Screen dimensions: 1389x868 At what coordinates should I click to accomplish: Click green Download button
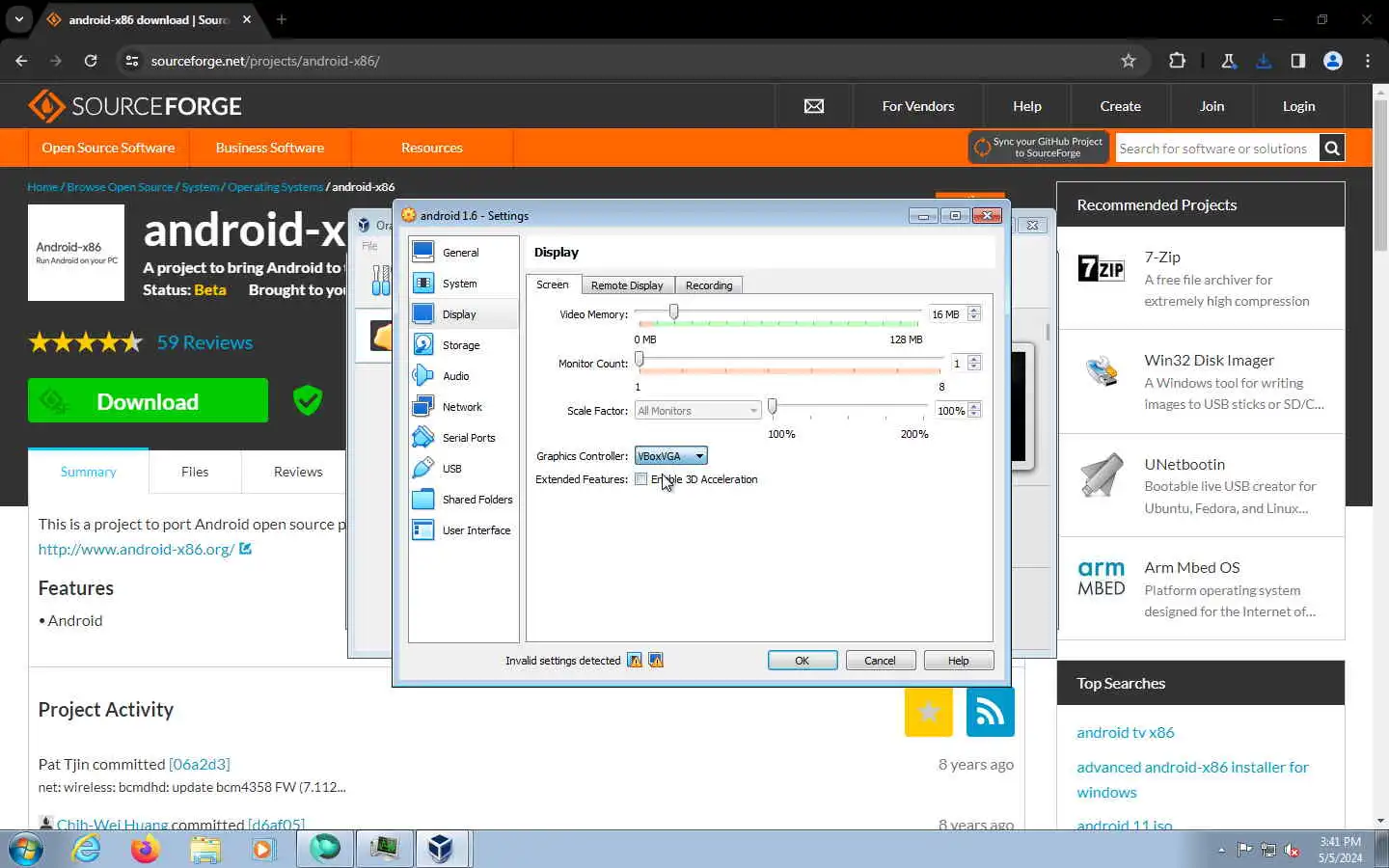pos(148,401)
